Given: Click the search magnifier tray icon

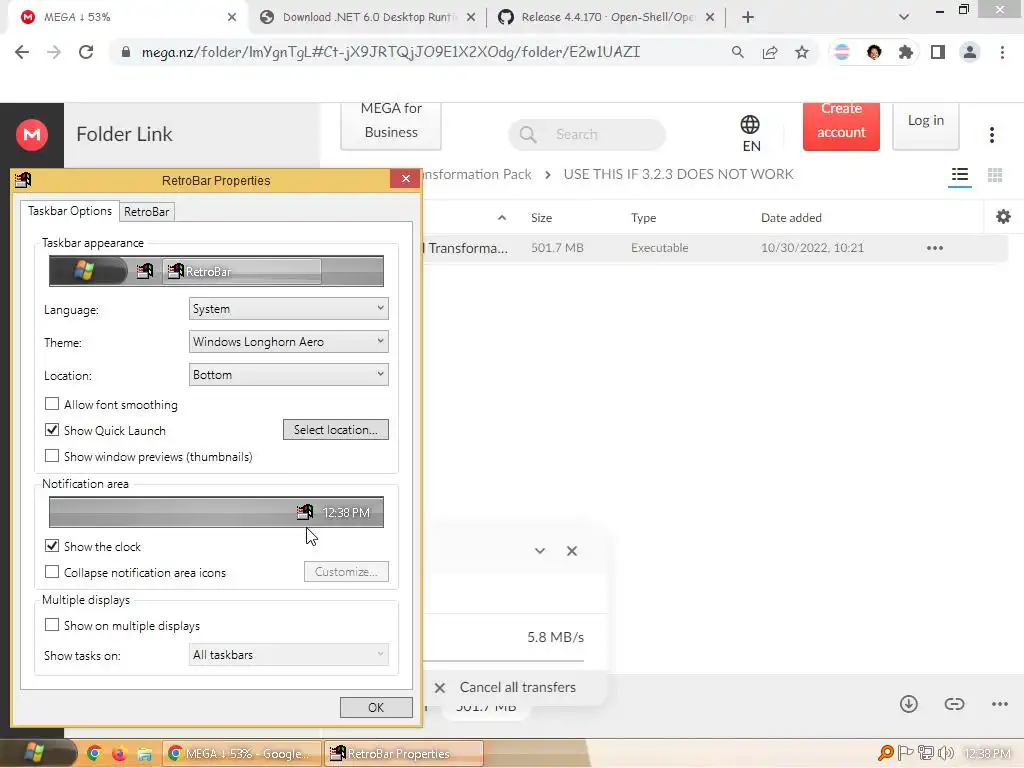Looking at the screenshot, I should pos(886,754).
